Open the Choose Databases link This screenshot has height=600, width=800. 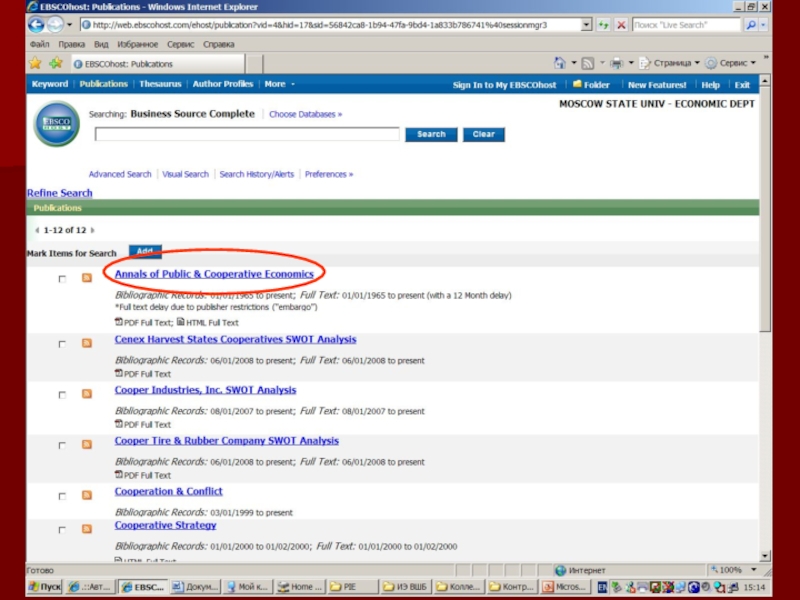(x=306, y=114)
